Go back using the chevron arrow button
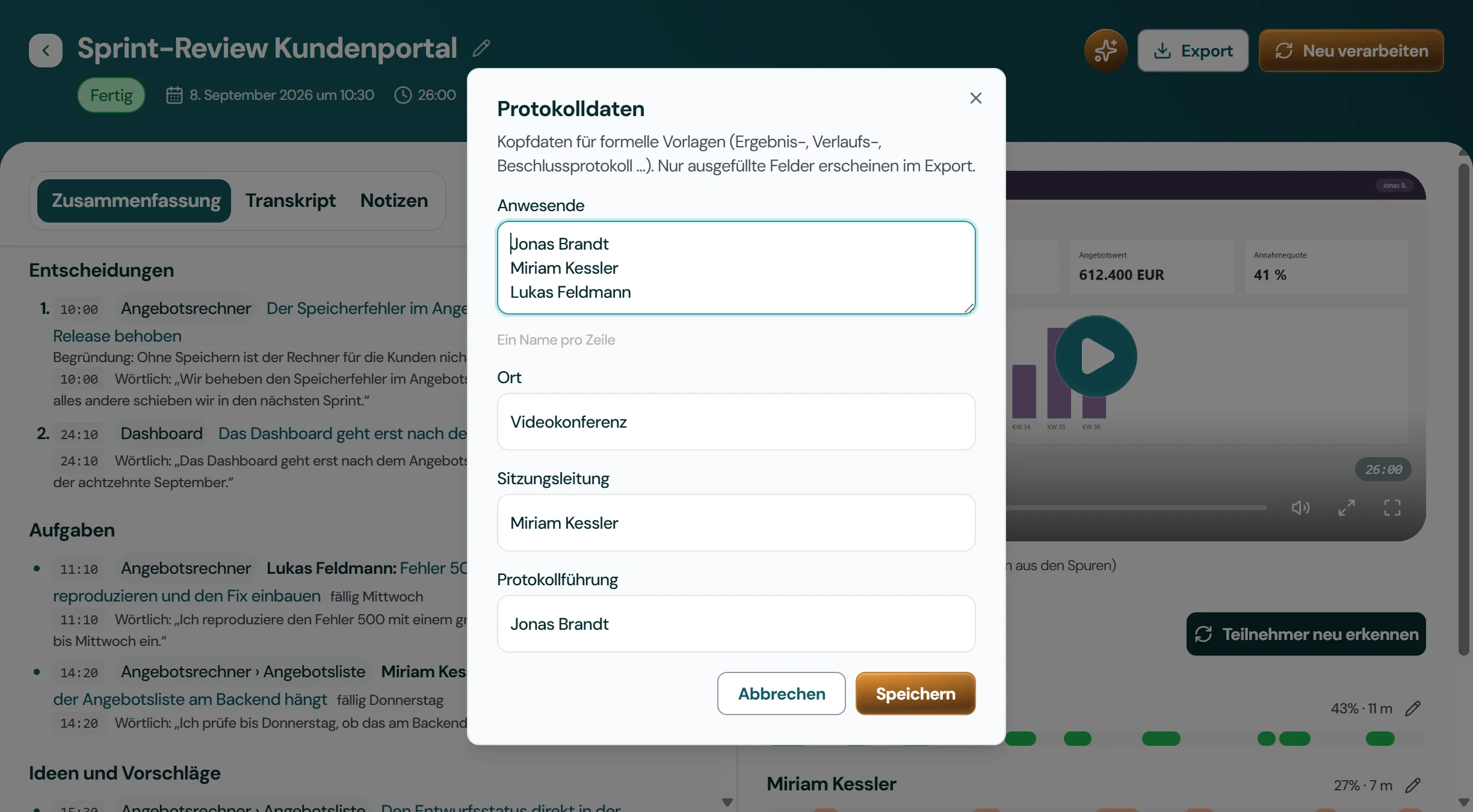1473x812 pixels. click(46, 51)
